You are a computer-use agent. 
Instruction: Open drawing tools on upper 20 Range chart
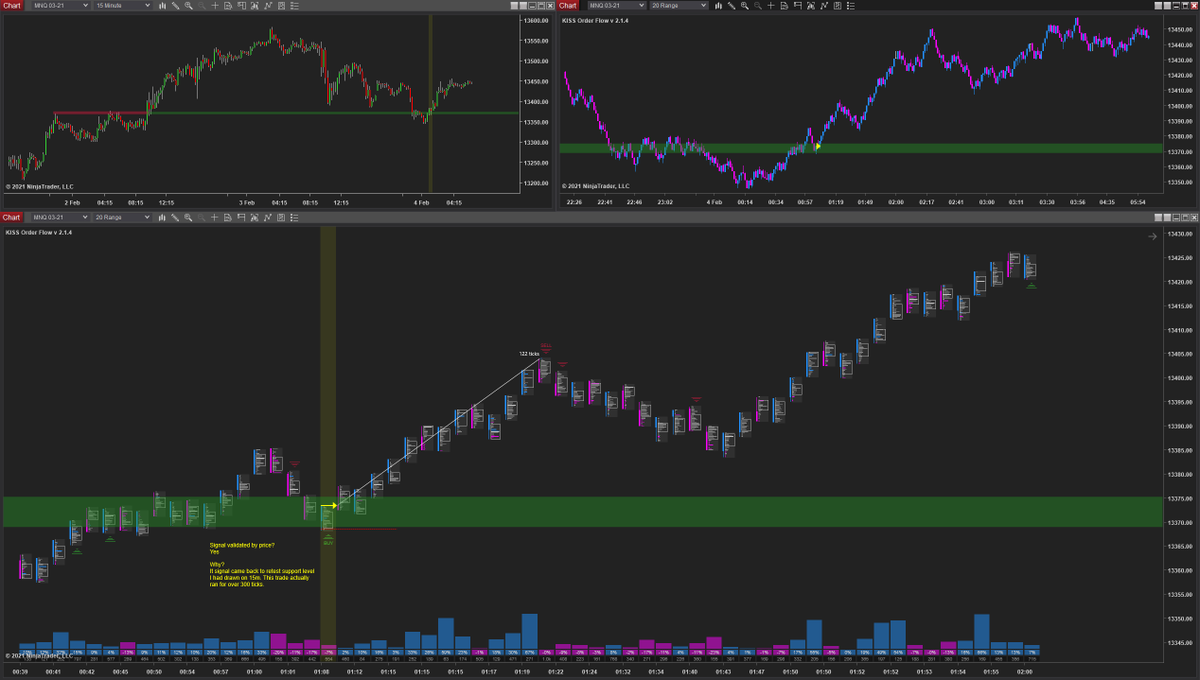click(732, 5)
